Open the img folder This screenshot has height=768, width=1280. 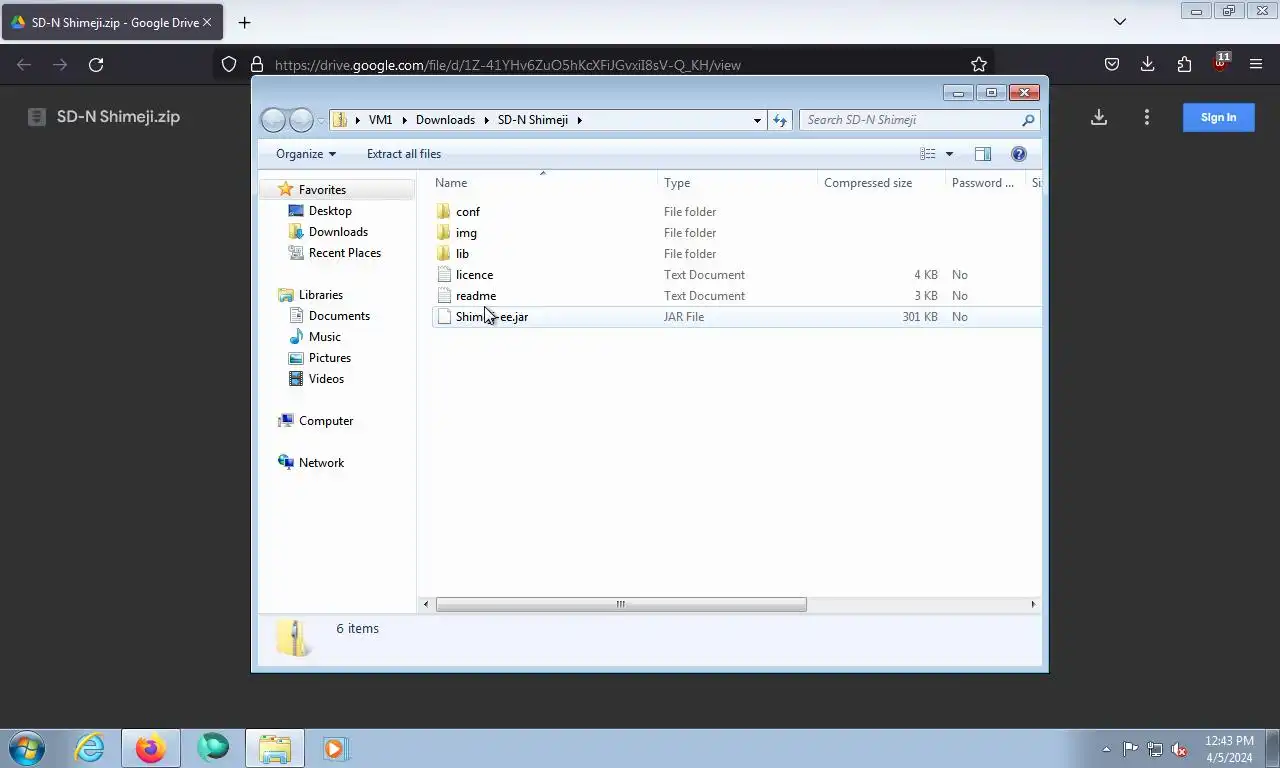point(466,233)
